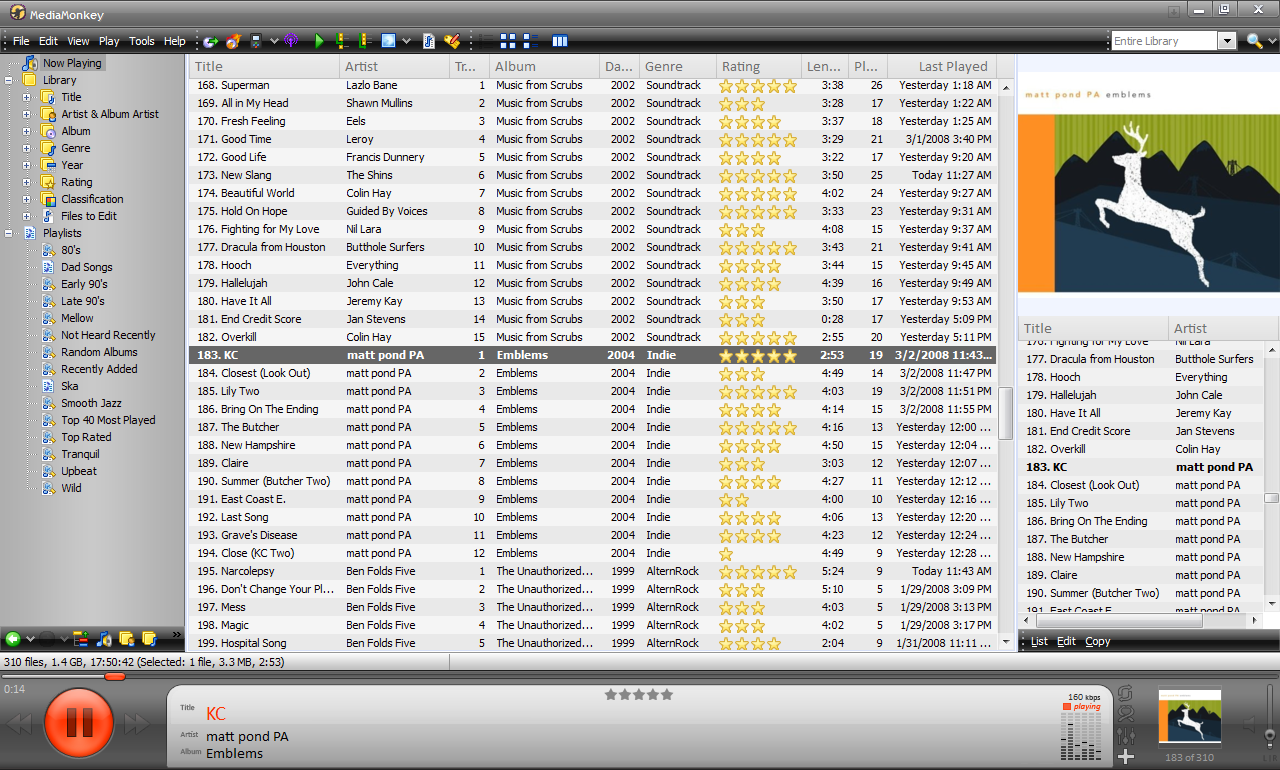Pause the current track KC
The height and width of the screenshot is (770, 1280).
[78, 720]
